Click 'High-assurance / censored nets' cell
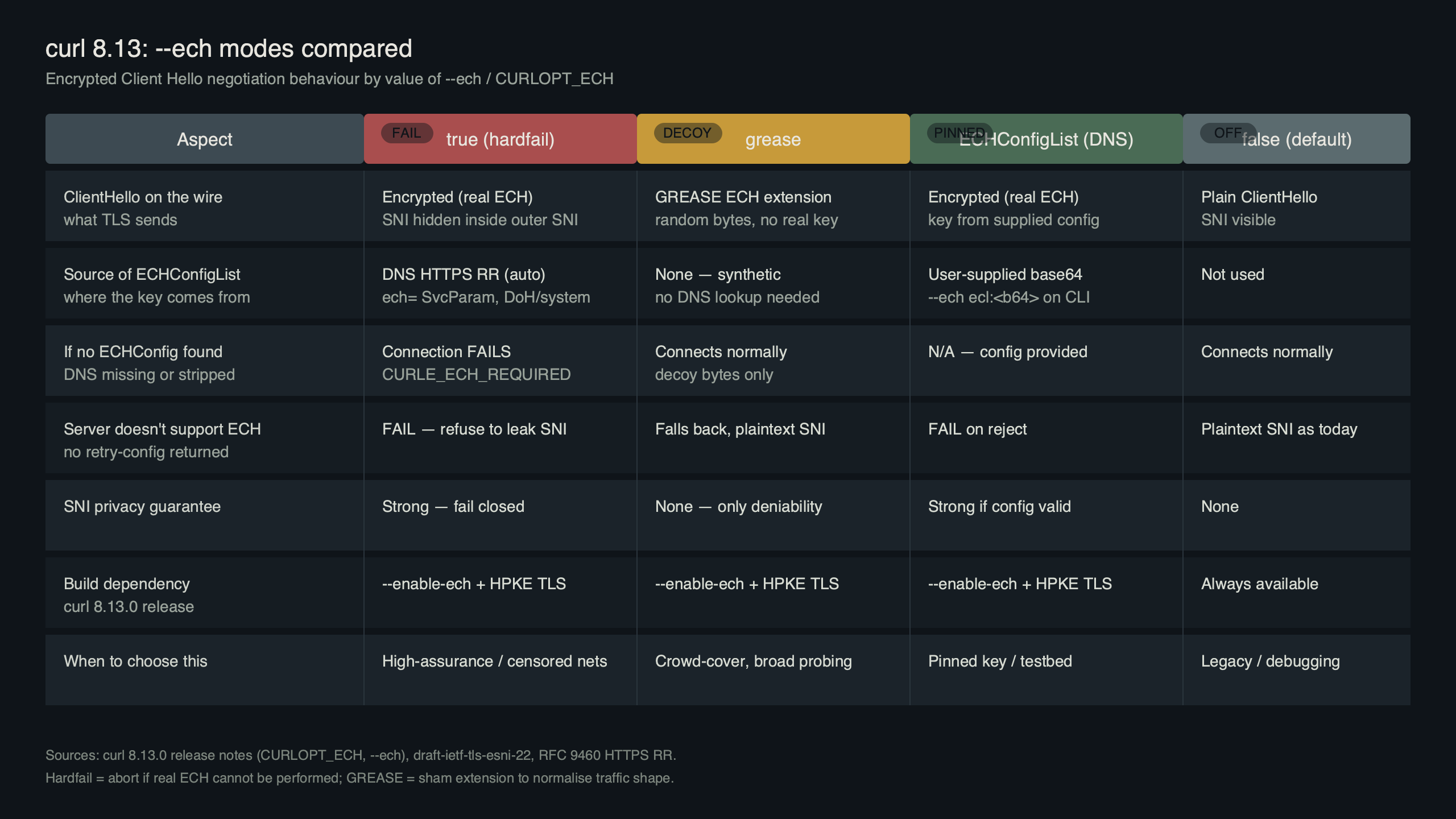Screen dimensions: 1456x819 pos(494,661)
